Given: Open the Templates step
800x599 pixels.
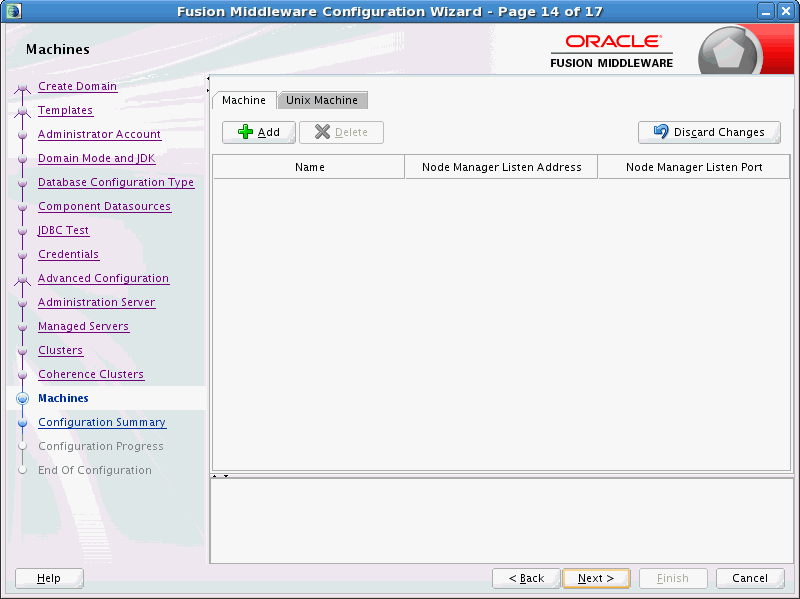Looking at the screenshot, I should (65, 110).
